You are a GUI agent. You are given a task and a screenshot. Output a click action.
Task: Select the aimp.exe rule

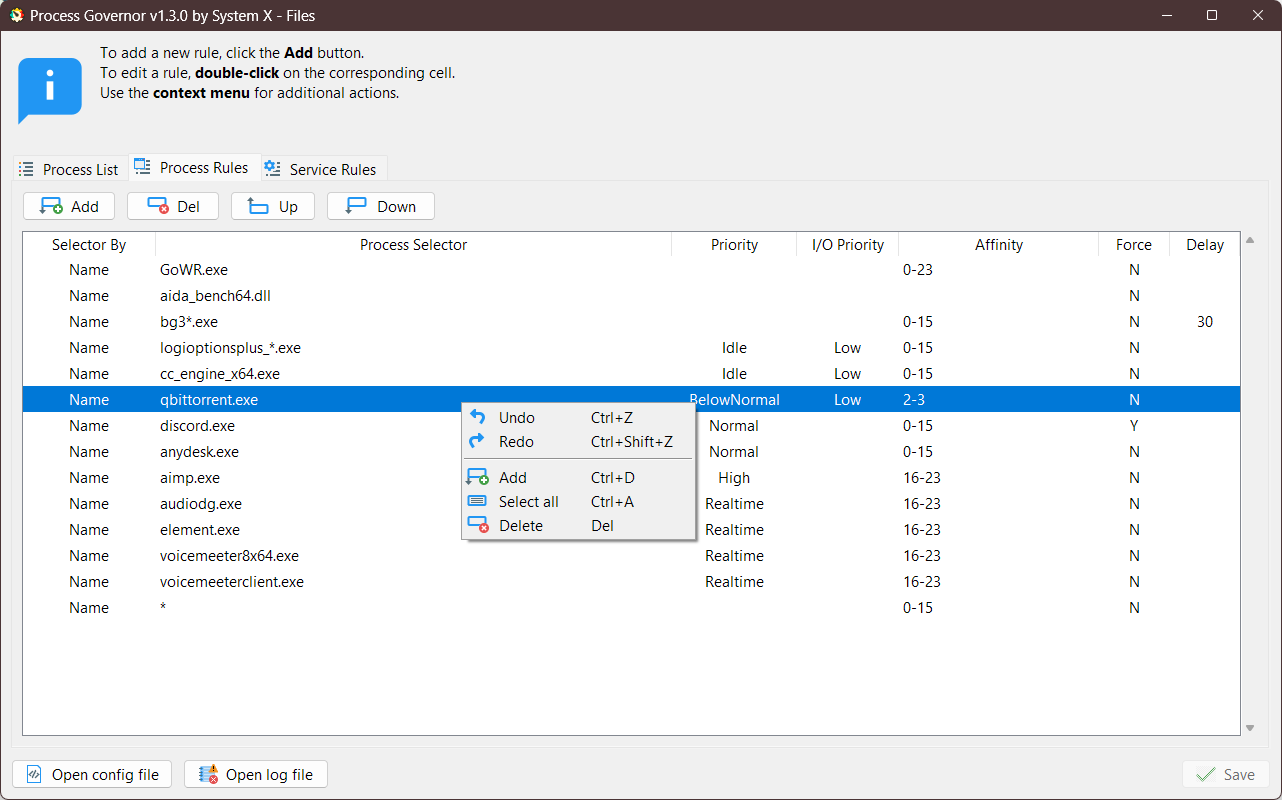point(631,478)
